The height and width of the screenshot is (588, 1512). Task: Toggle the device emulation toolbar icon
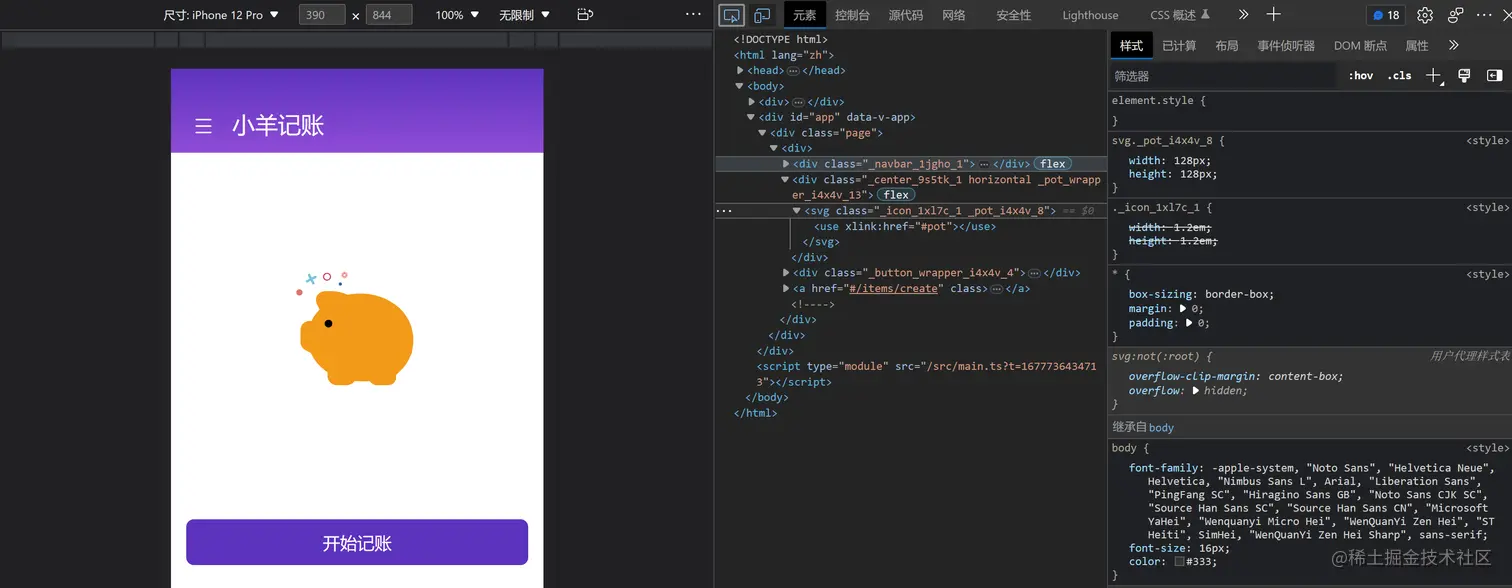pyautogui.click(x=762, y=15)
